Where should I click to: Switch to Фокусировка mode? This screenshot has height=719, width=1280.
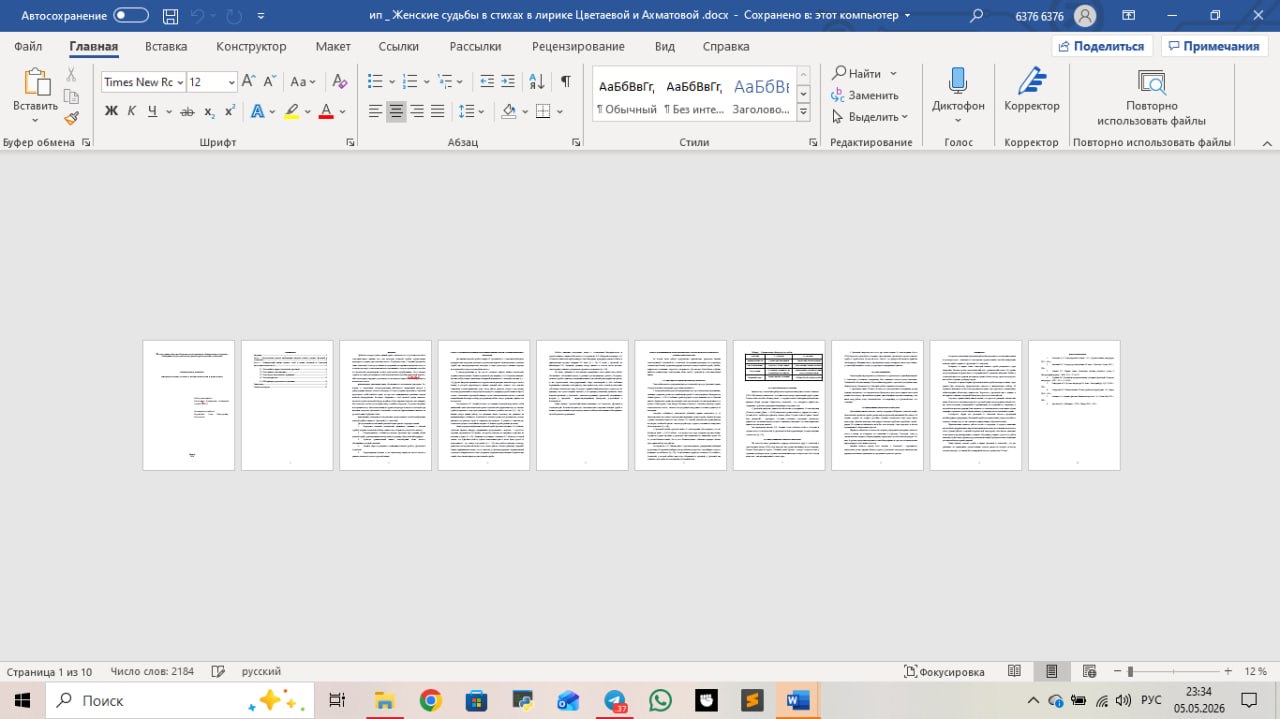[x=944, y=671]
